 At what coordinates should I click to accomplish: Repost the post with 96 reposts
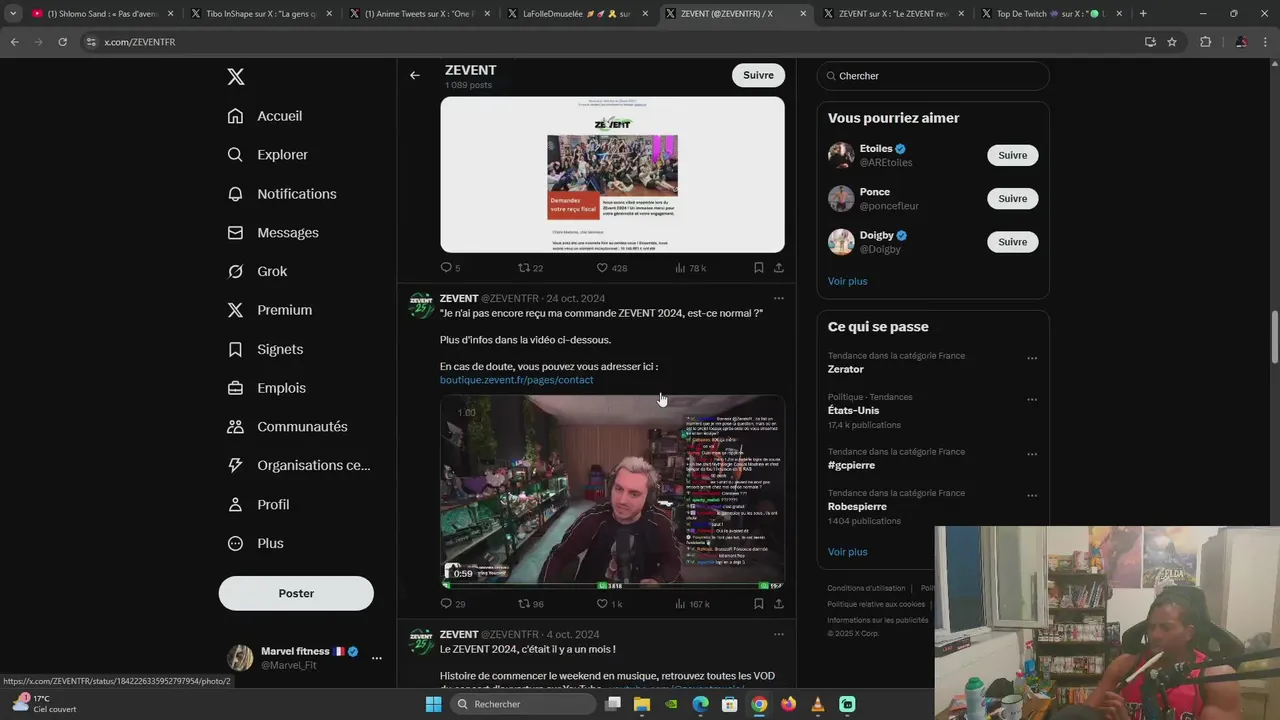530,604
